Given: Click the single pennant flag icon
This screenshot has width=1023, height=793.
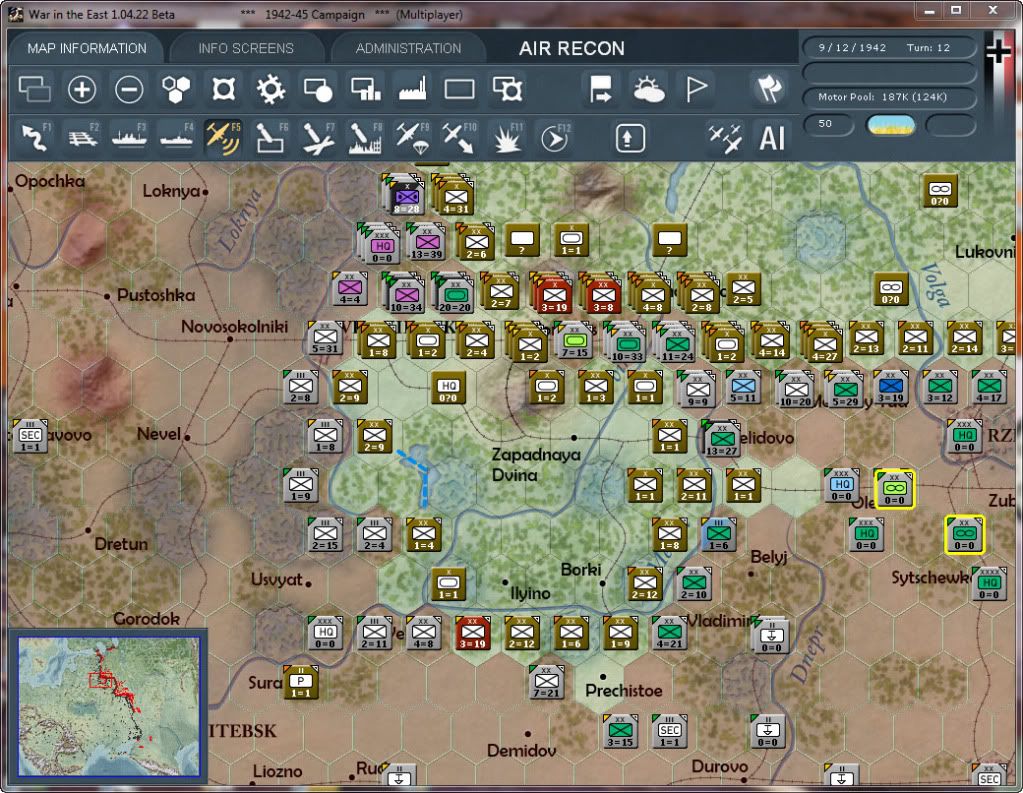Looking at the screenshot, I should (x=696, y=89).
